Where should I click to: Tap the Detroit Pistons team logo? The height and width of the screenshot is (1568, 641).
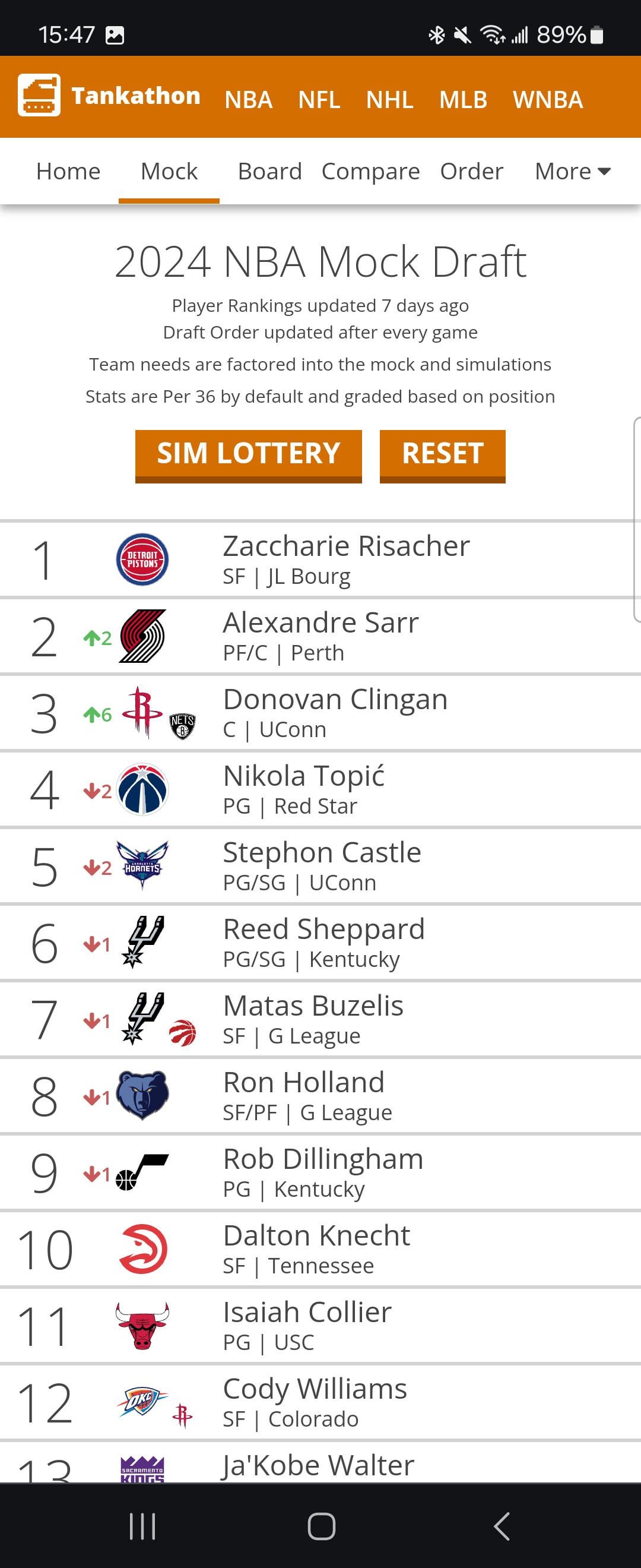pyautogui.click(x=142, y=559)
